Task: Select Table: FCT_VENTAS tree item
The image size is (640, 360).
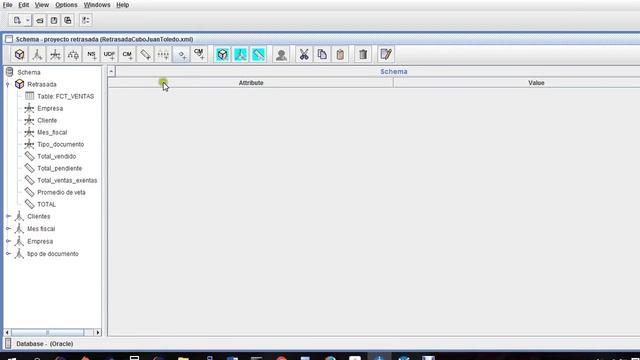Action: click(65, 96)
